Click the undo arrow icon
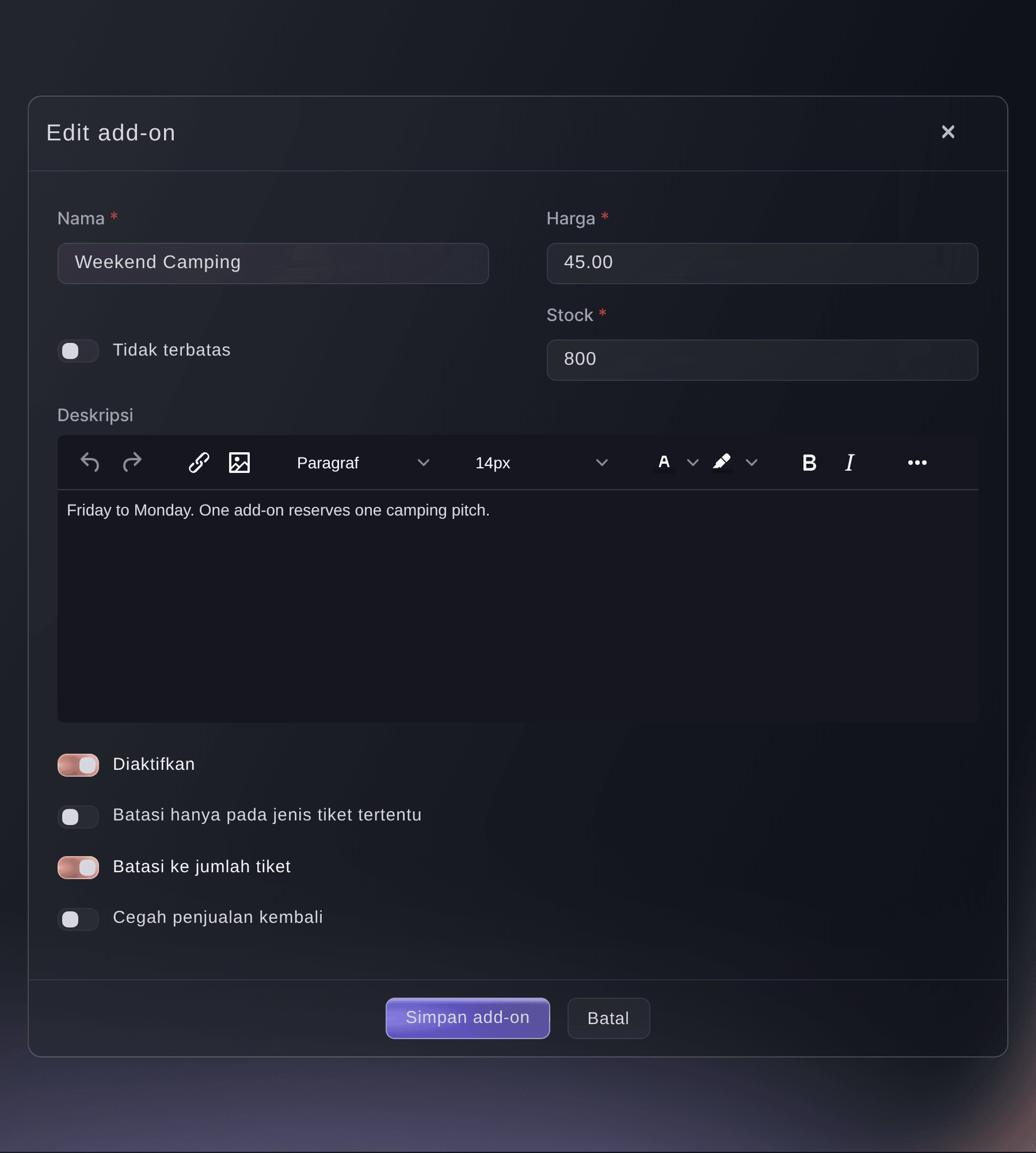This screenshot has height=1153, width=1036. 90,463
